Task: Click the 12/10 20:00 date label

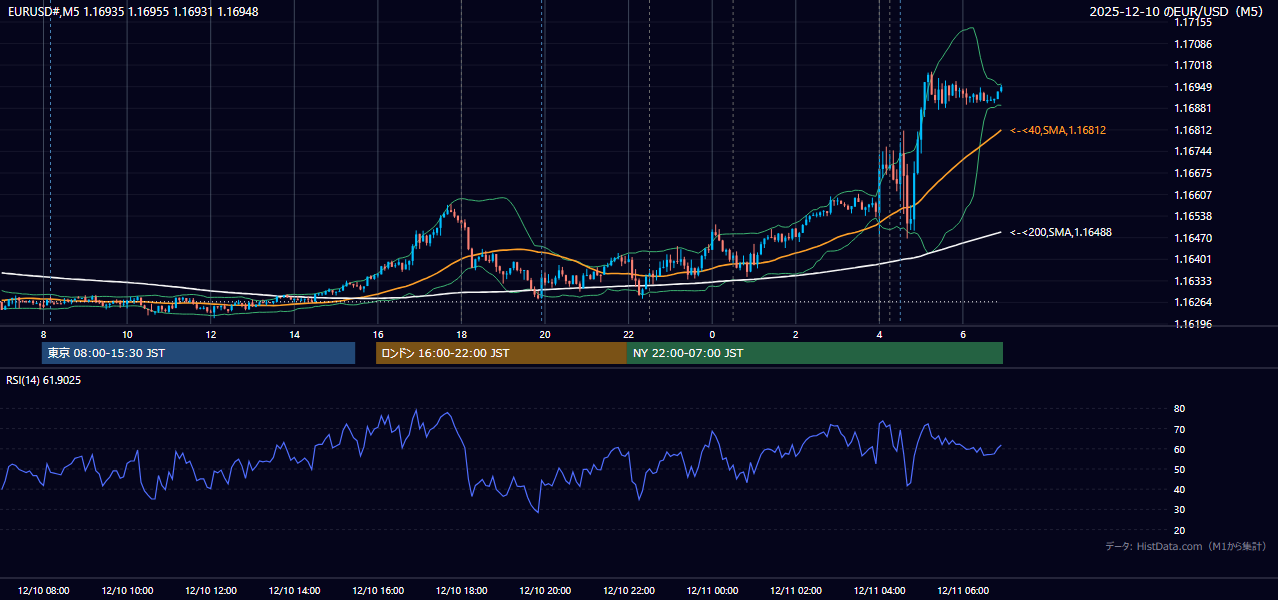Action: (545, 591)
